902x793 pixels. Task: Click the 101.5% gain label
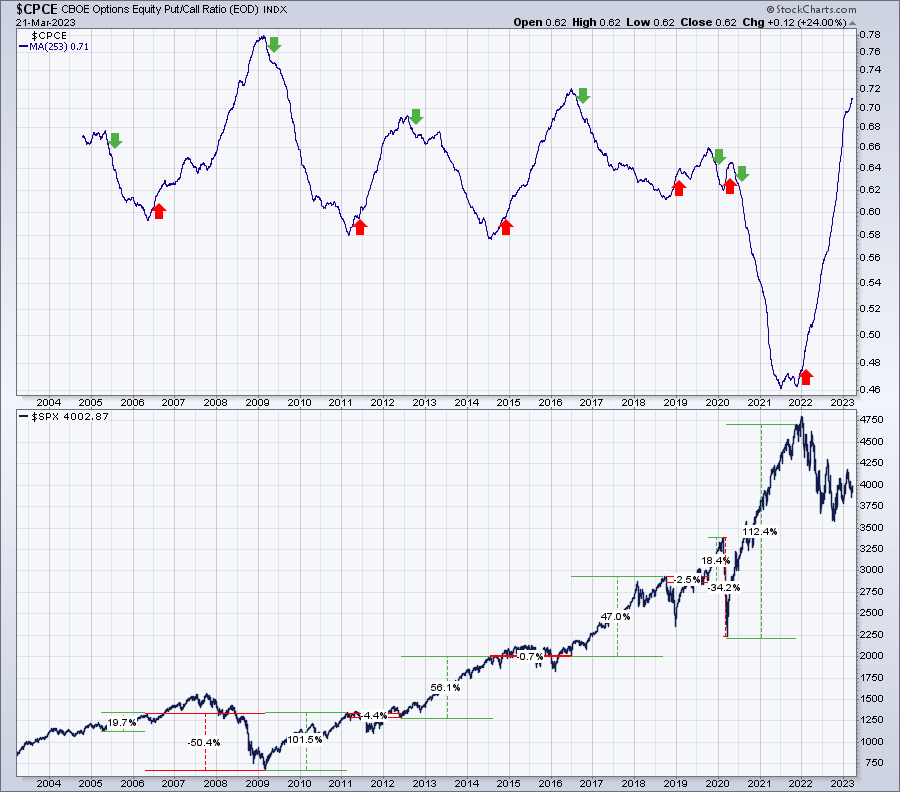click(x=304, y=740)
